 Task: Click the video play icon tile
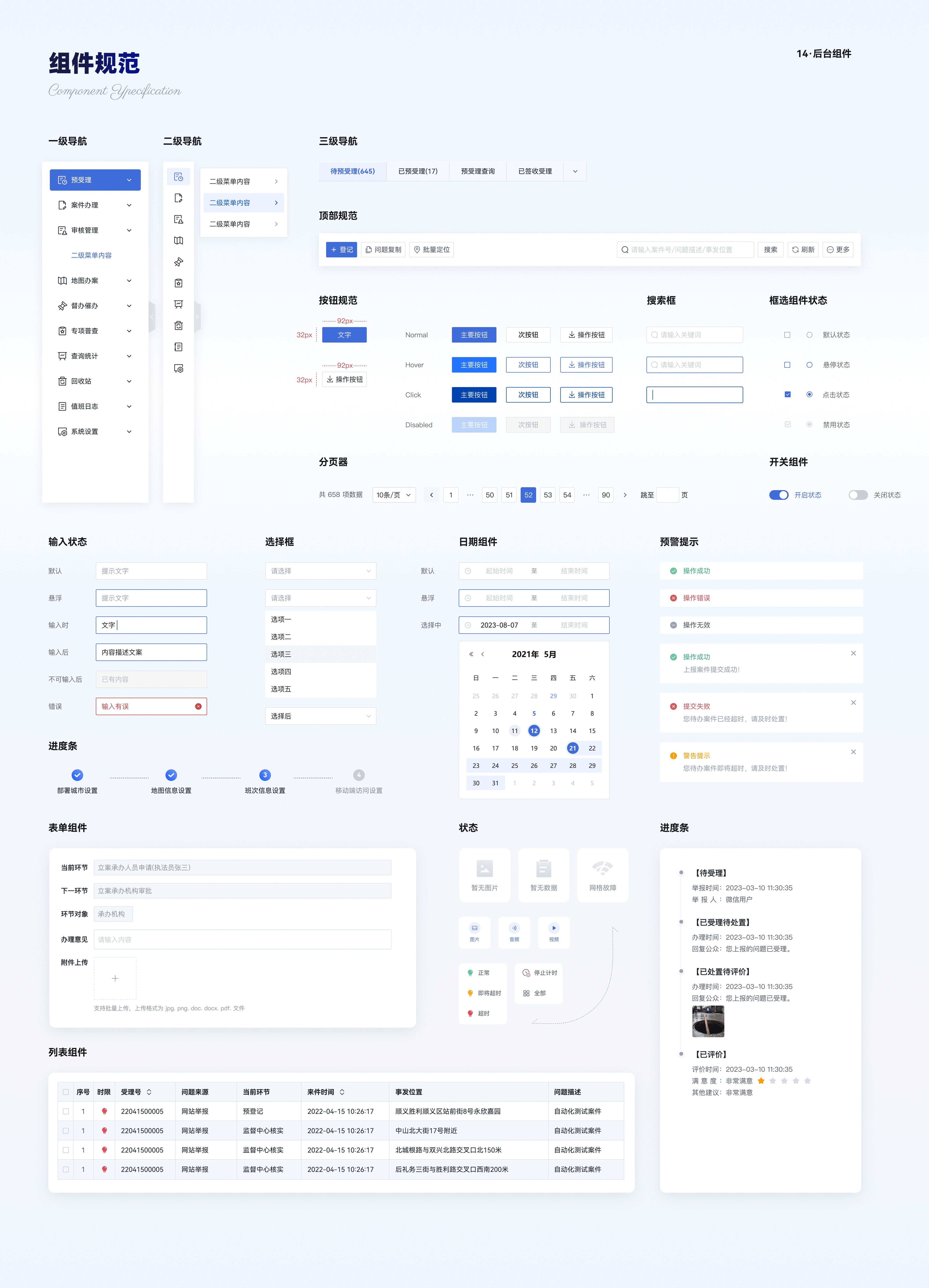(x=554, y=932)
